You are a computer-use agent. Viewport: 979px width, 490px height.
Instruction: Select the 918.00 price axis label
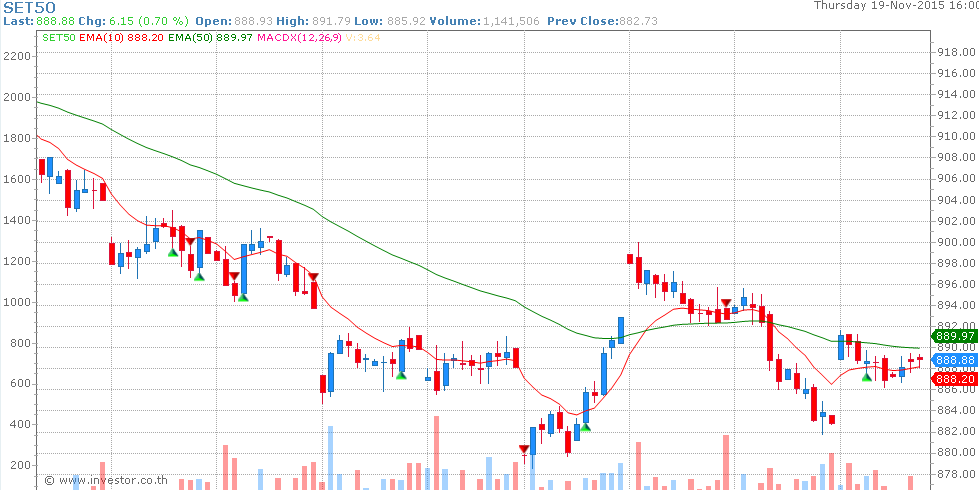[957, 52]
